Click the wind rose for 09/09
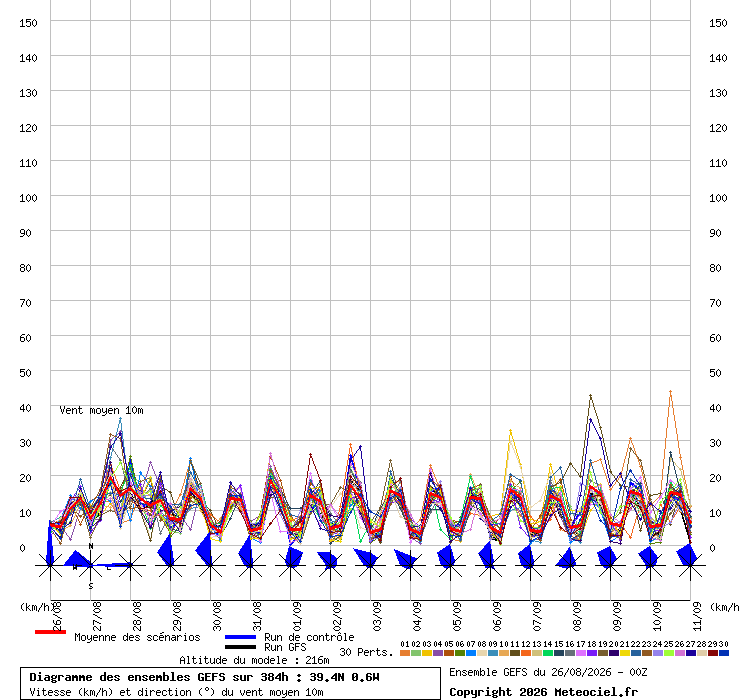This screenshot has height=700, width=740. [x=610, y=565]
